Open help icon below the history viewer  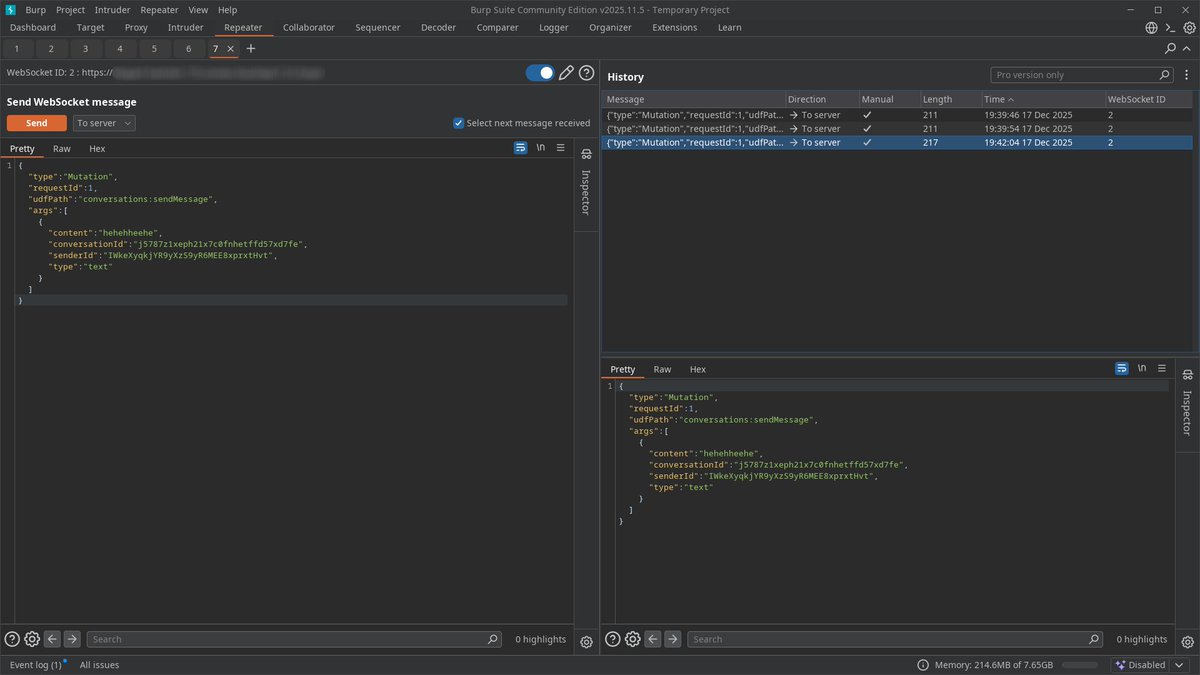613,639
